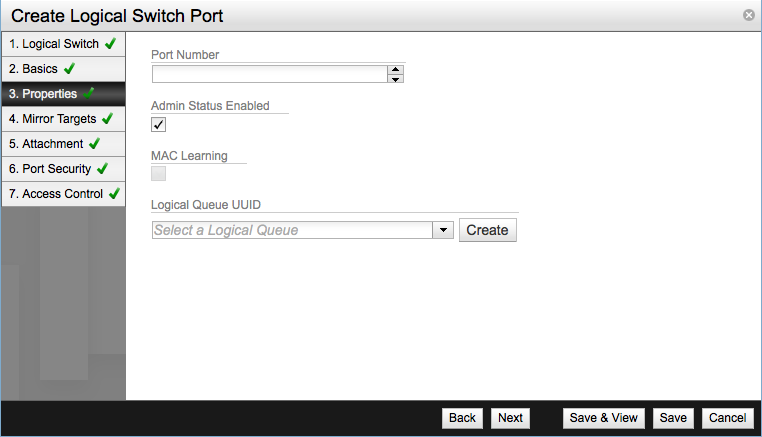Create a new logical queue
This screenshot has width=762, height=437.
click(488, 230)
